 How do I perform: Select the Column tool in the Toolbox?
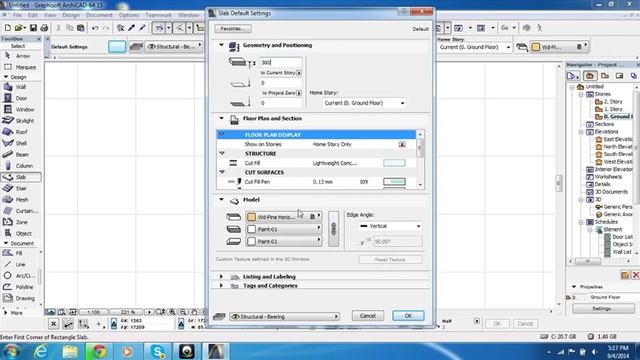20,166
